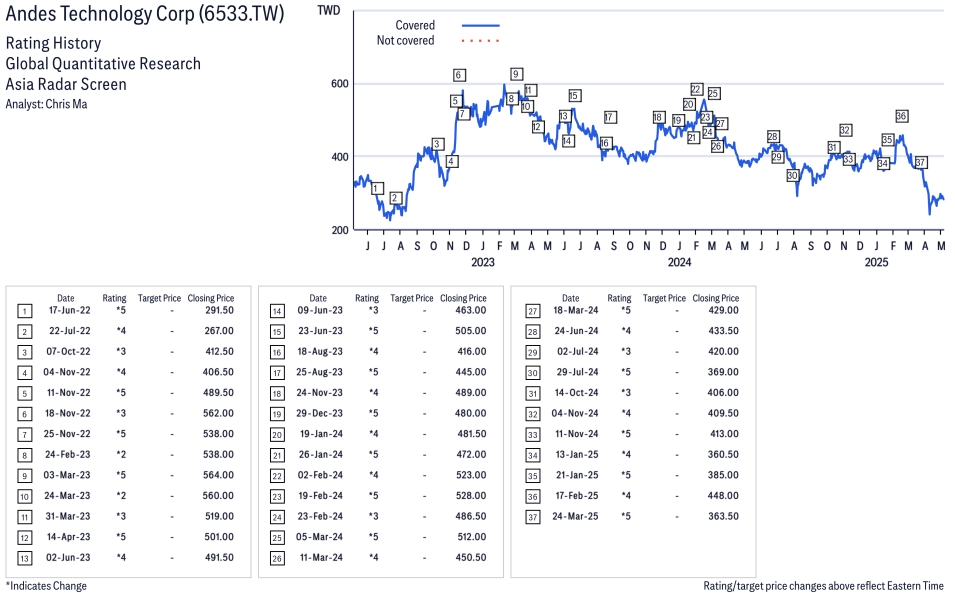Select the date 22-Jul-22 in the table
This screenshot has height=593, width=955.
pos(69,331)
